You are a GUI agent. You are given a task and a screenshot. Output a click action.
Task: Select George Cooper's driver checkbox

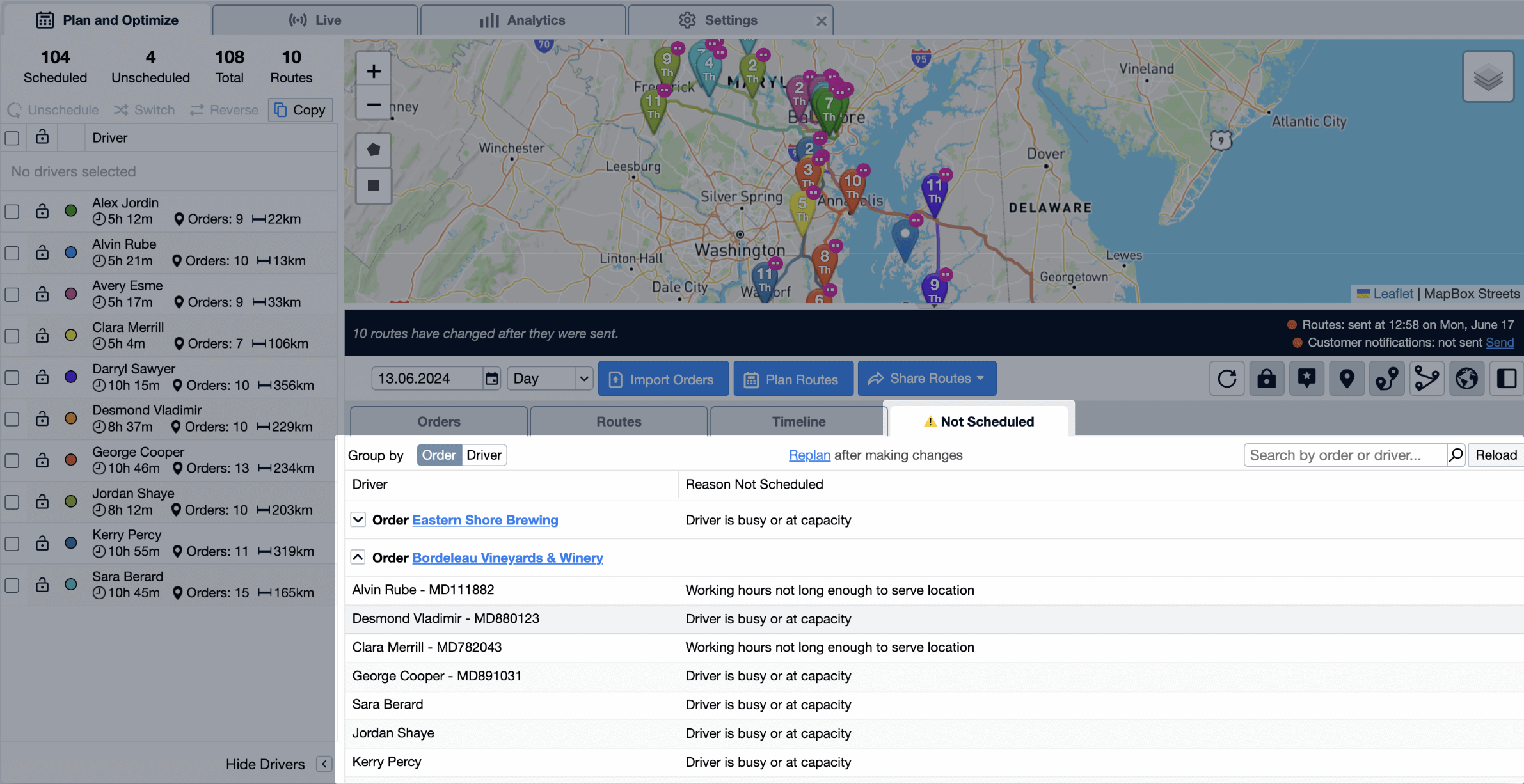12,460
